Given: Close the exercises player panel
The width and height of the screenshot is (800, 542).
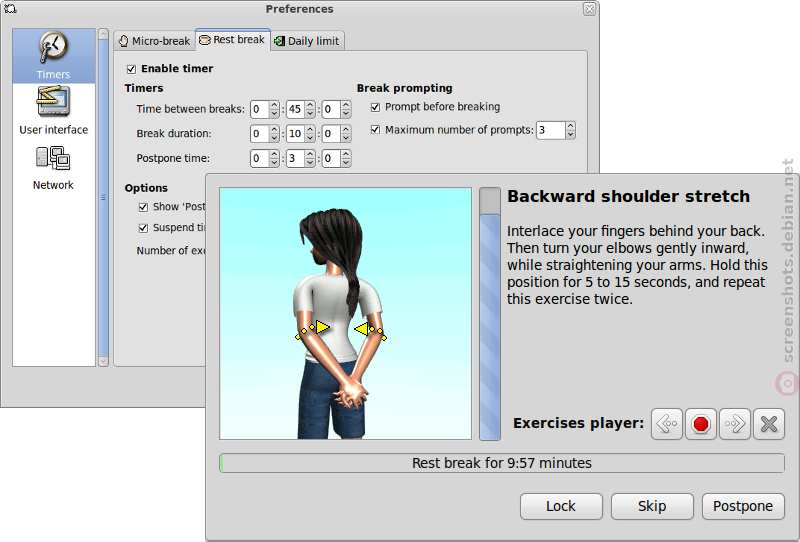Looking at the screenshot, I should [769, 424].
